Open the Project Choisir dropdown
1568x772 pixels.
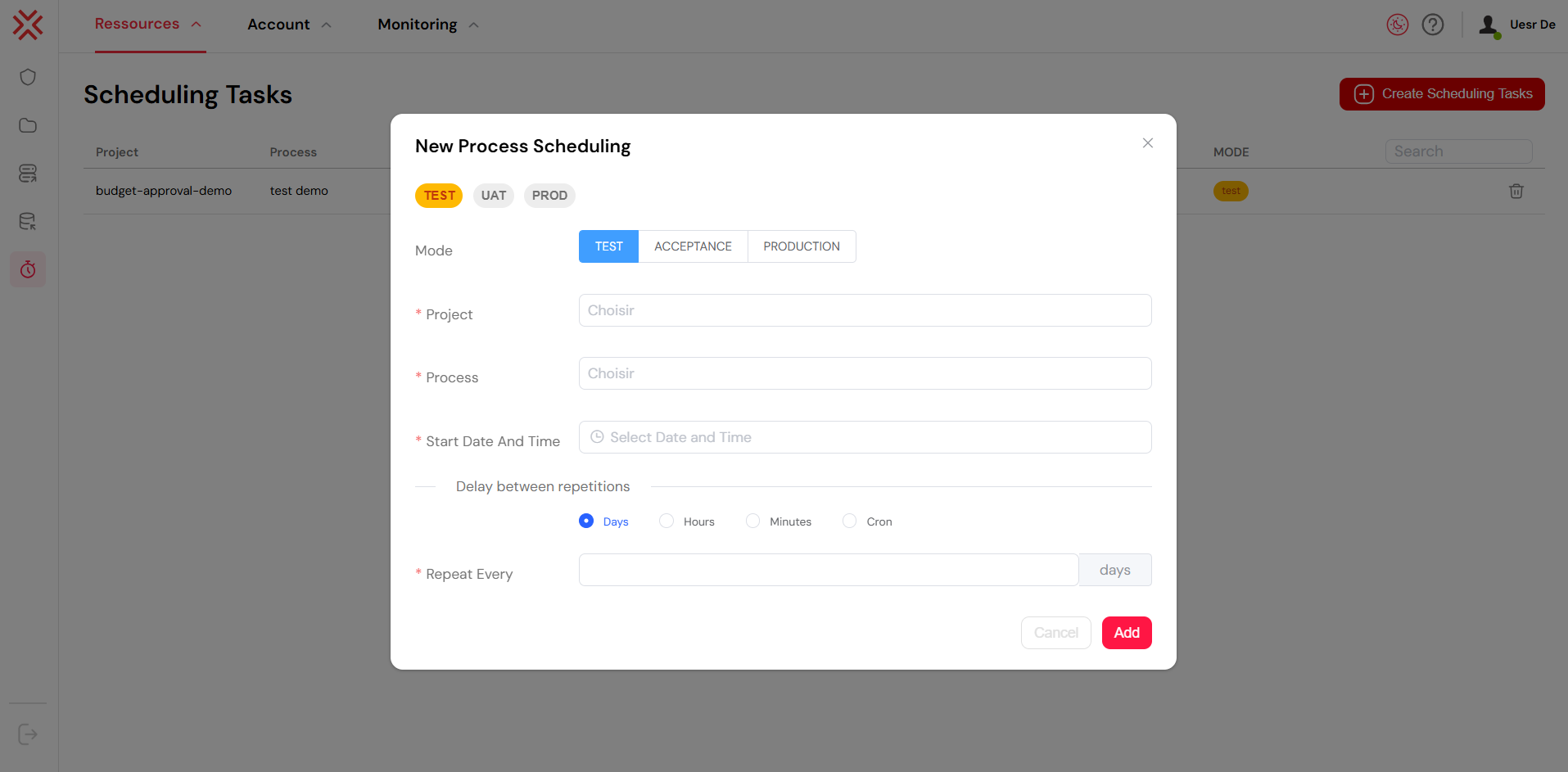[865, 310]
